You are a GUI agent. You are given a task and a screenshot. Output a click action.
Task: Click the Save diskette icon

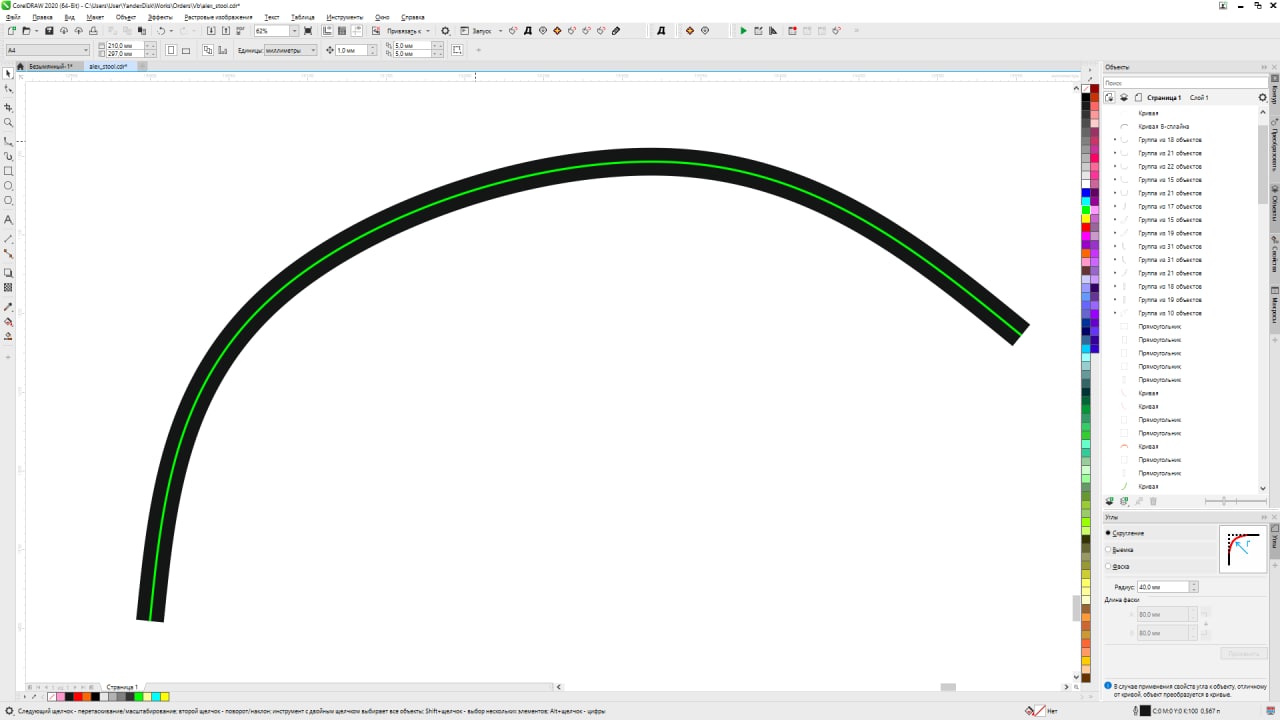click(48, 30)
